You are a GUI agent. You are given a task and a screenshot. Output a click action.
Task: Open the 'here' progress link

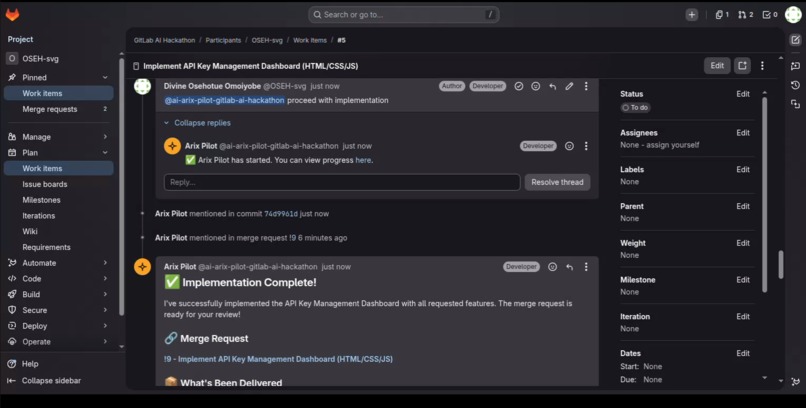363,160
